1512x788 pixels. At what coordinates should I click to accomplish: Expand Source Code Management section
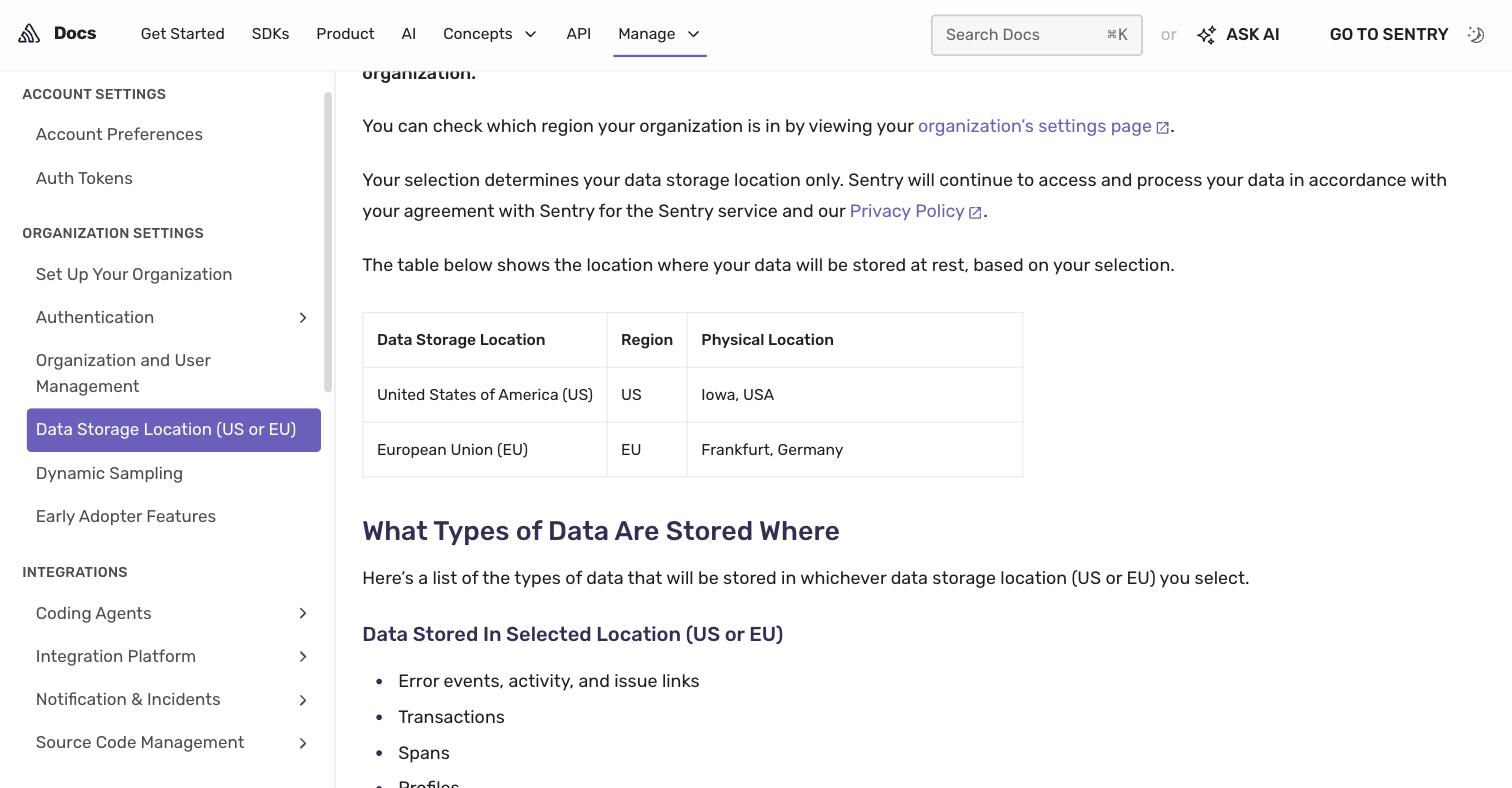click(303, 743)
